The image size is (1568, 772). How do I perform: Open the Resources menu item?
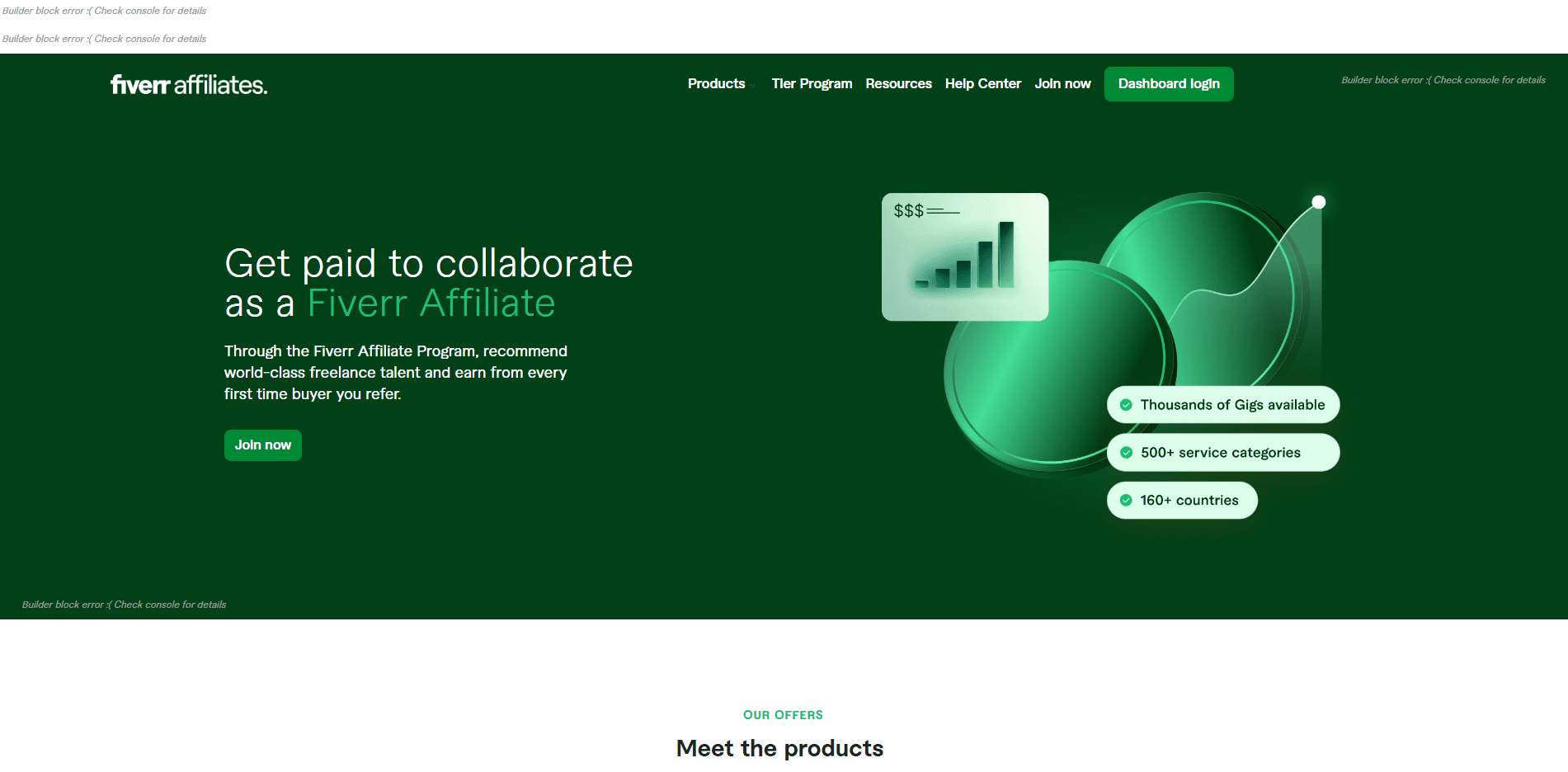pos(898,84)
